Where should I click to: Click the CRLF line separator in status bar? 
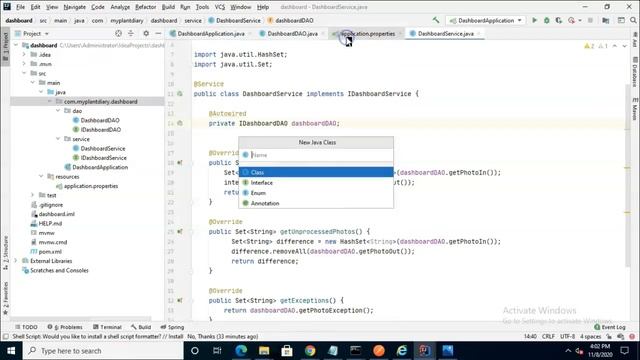click(548, 336)
